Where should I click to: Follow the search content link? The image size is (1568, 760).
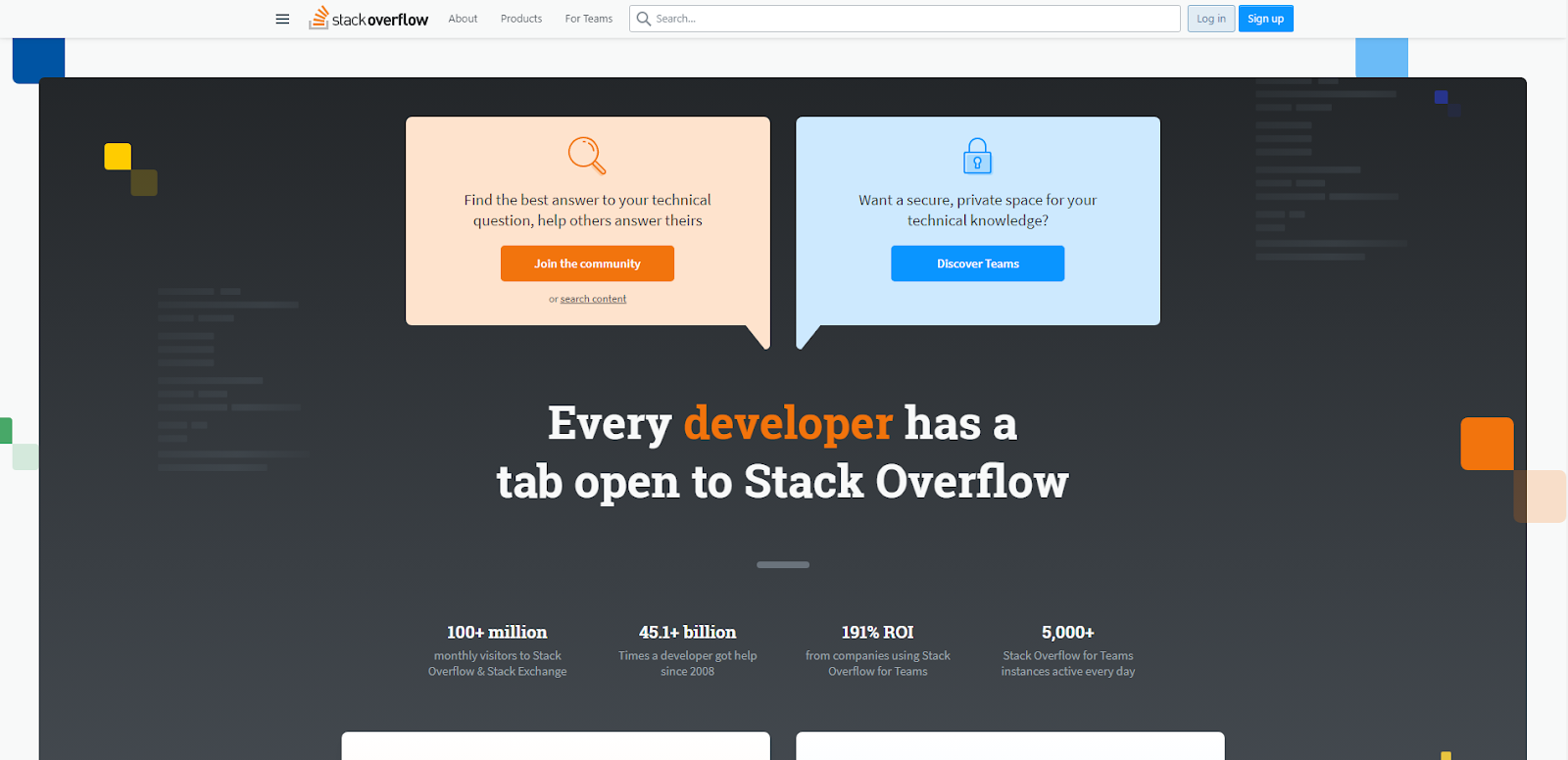593,299
